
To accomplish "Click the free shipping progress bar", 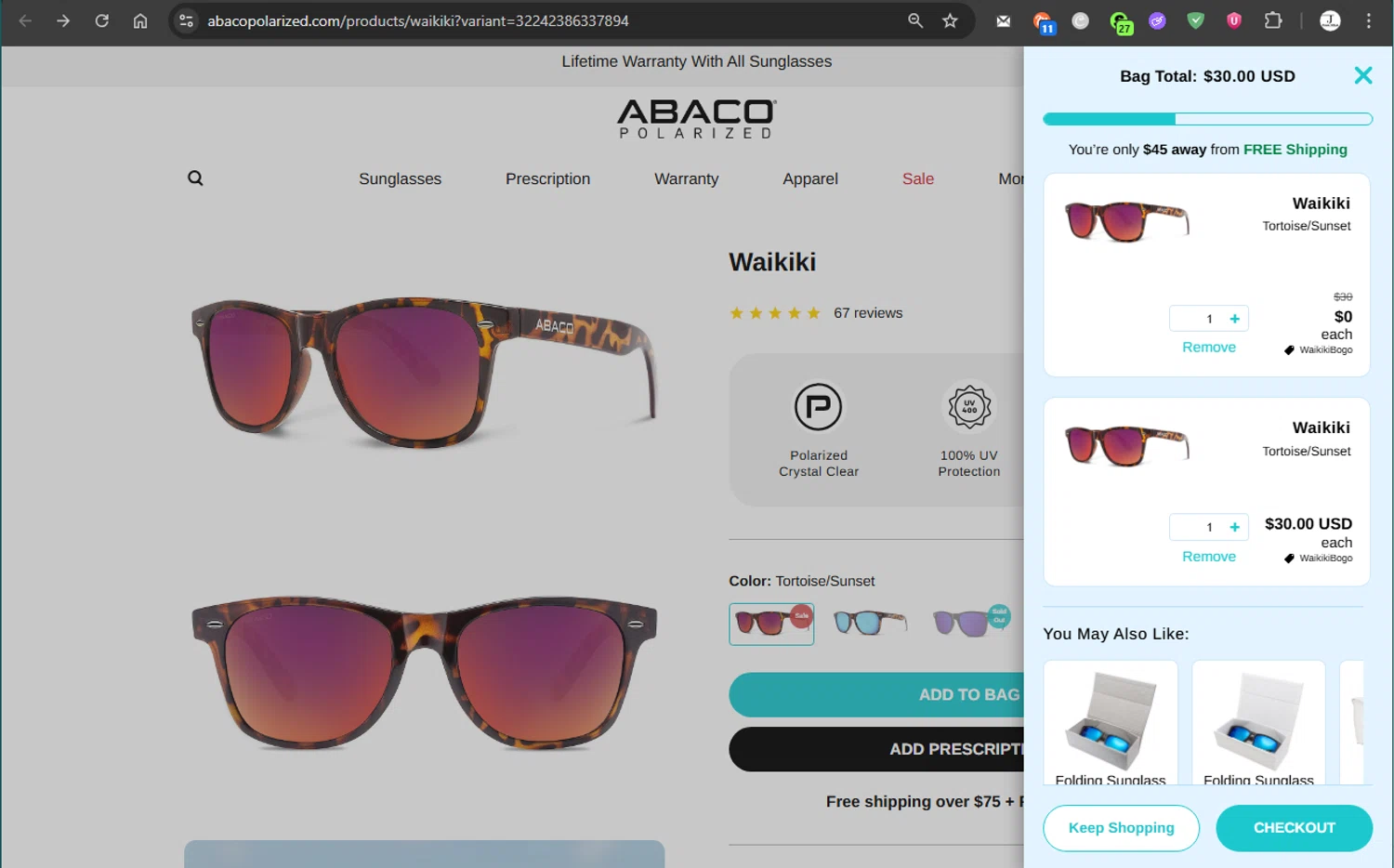I will pos(1207,119).
